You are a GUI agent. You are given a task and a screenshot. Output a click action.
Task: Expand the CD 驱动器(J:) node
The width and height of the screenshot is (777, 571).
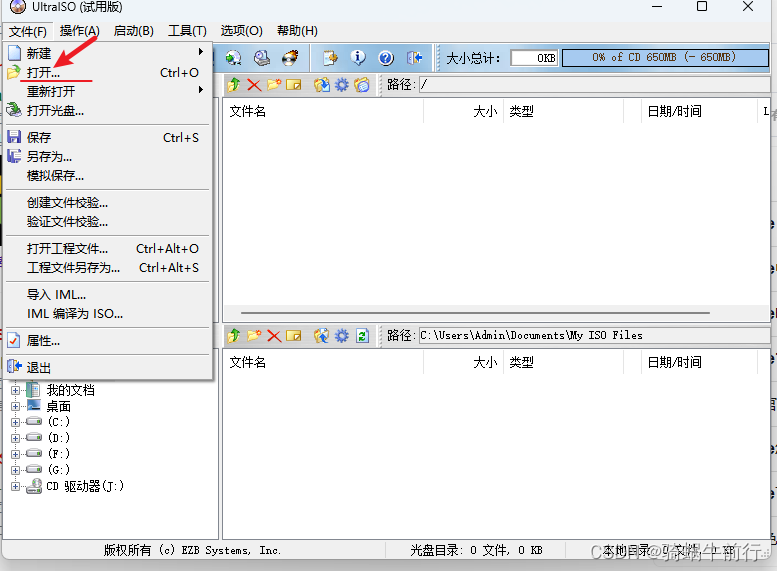15,486
